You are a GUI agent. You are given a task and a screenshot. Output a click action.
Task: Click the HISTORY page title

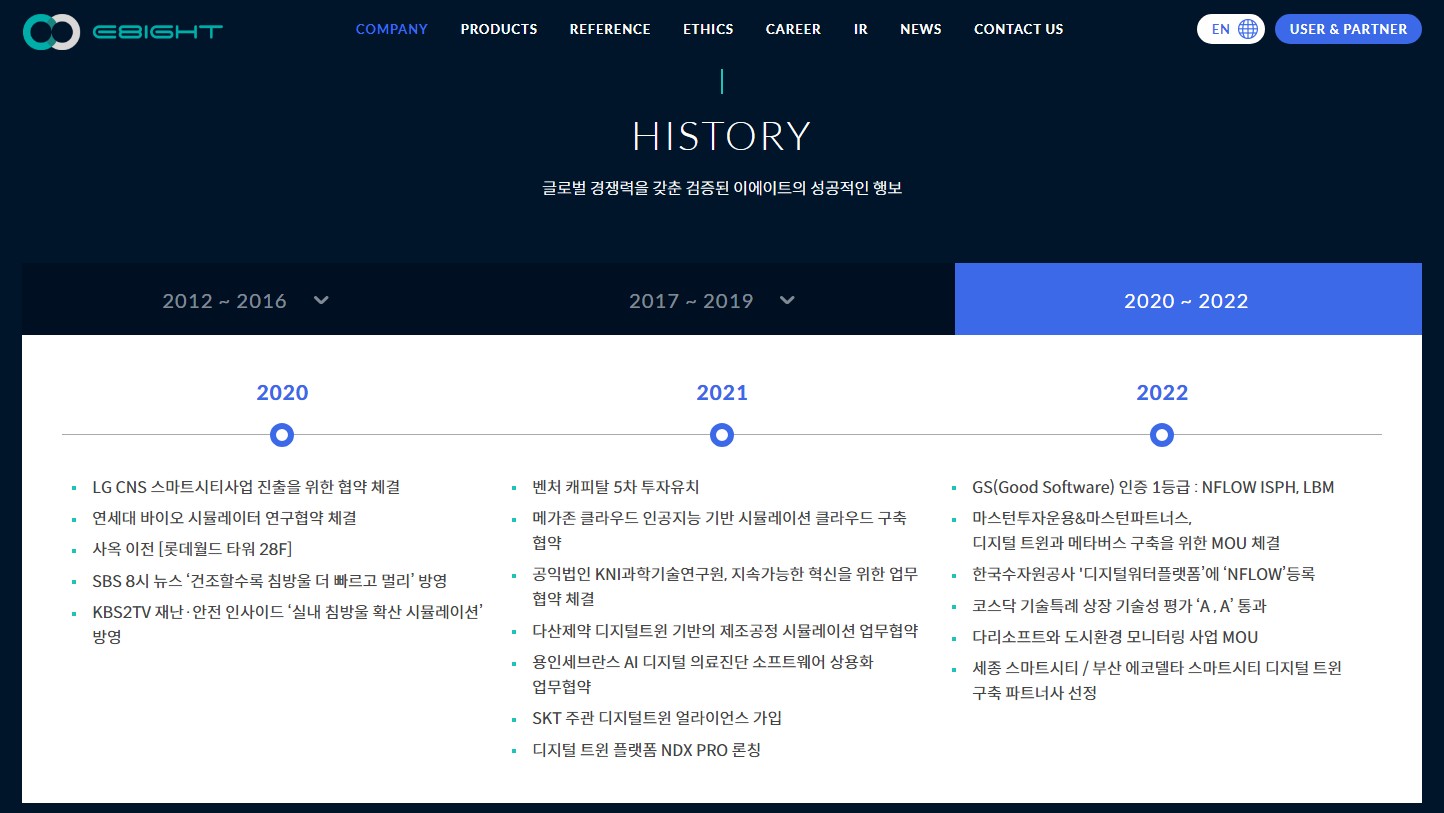[x=722, y=136]
